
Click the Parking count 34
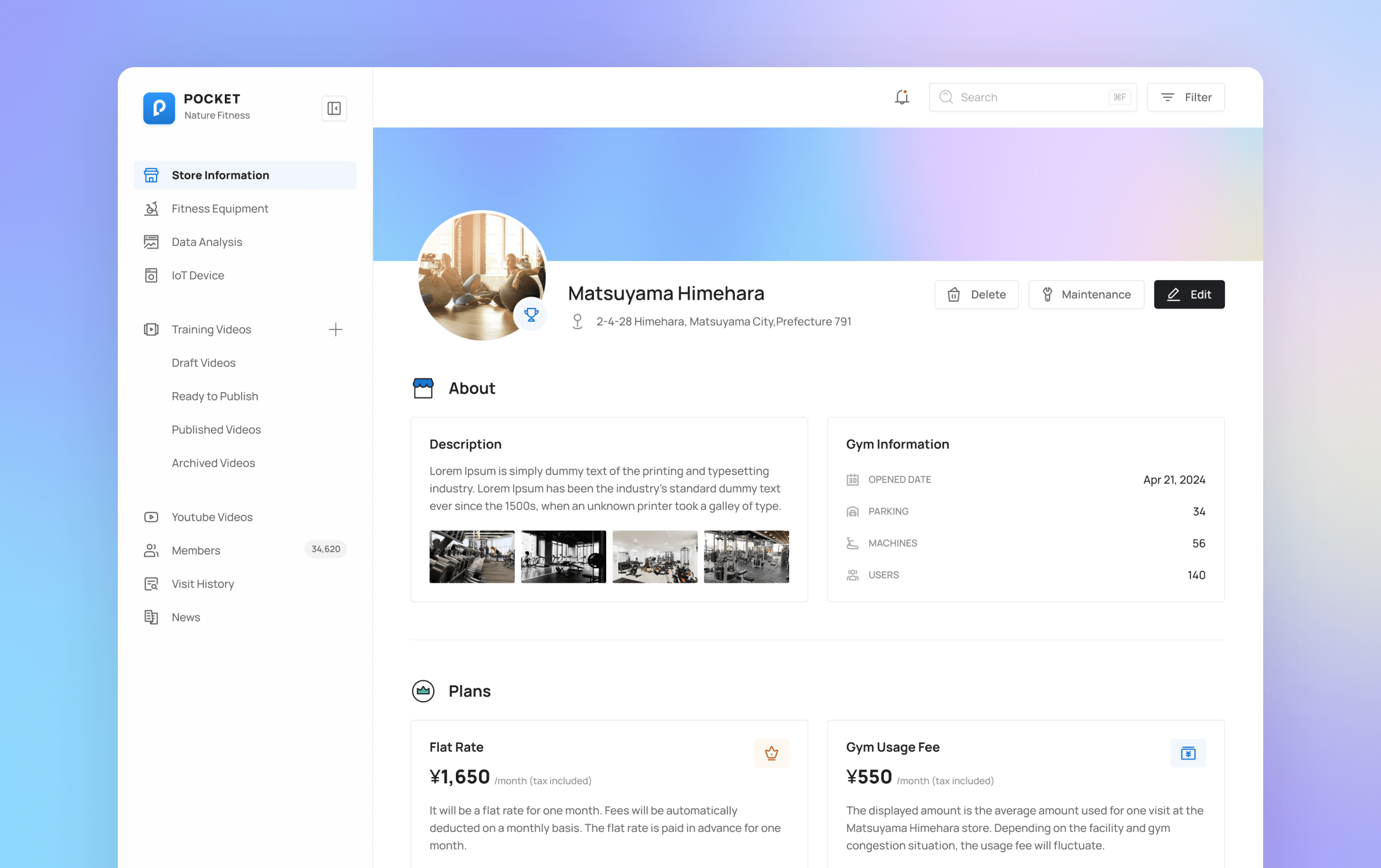[1199, 512]
